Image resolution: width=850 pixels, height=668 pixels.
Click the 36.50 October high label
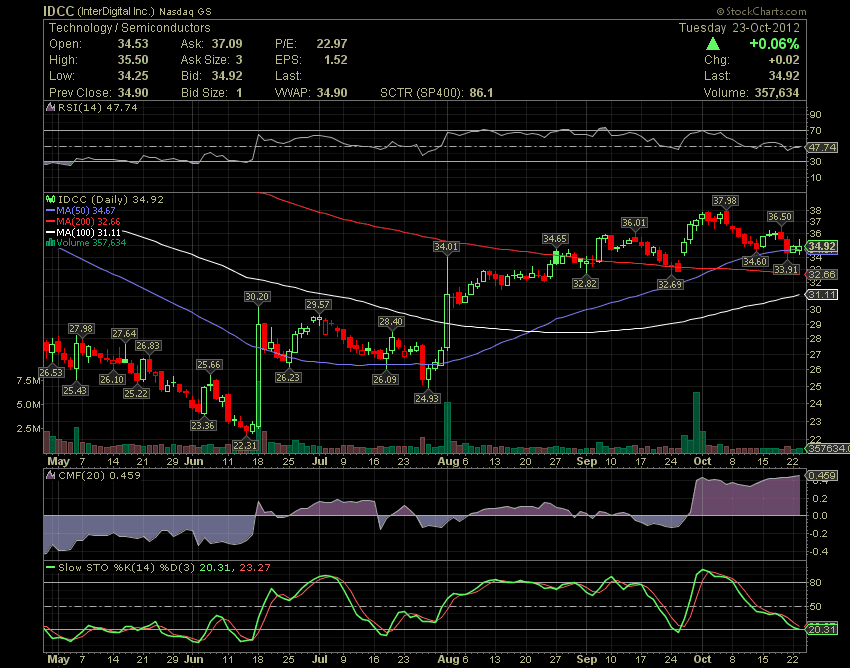tap(780, 216)
